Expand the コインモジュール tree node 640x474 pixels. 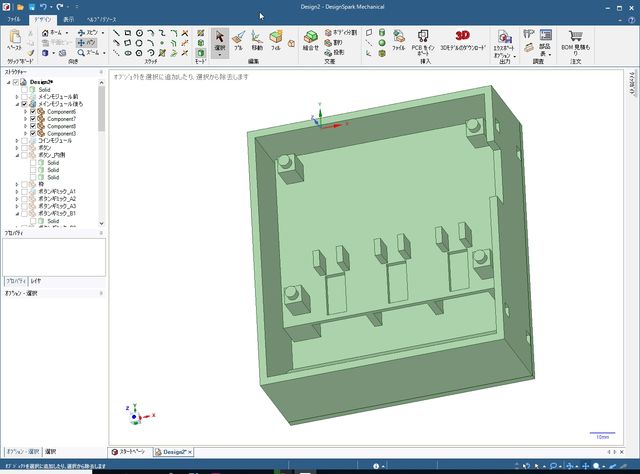click(x=17, y=141)
